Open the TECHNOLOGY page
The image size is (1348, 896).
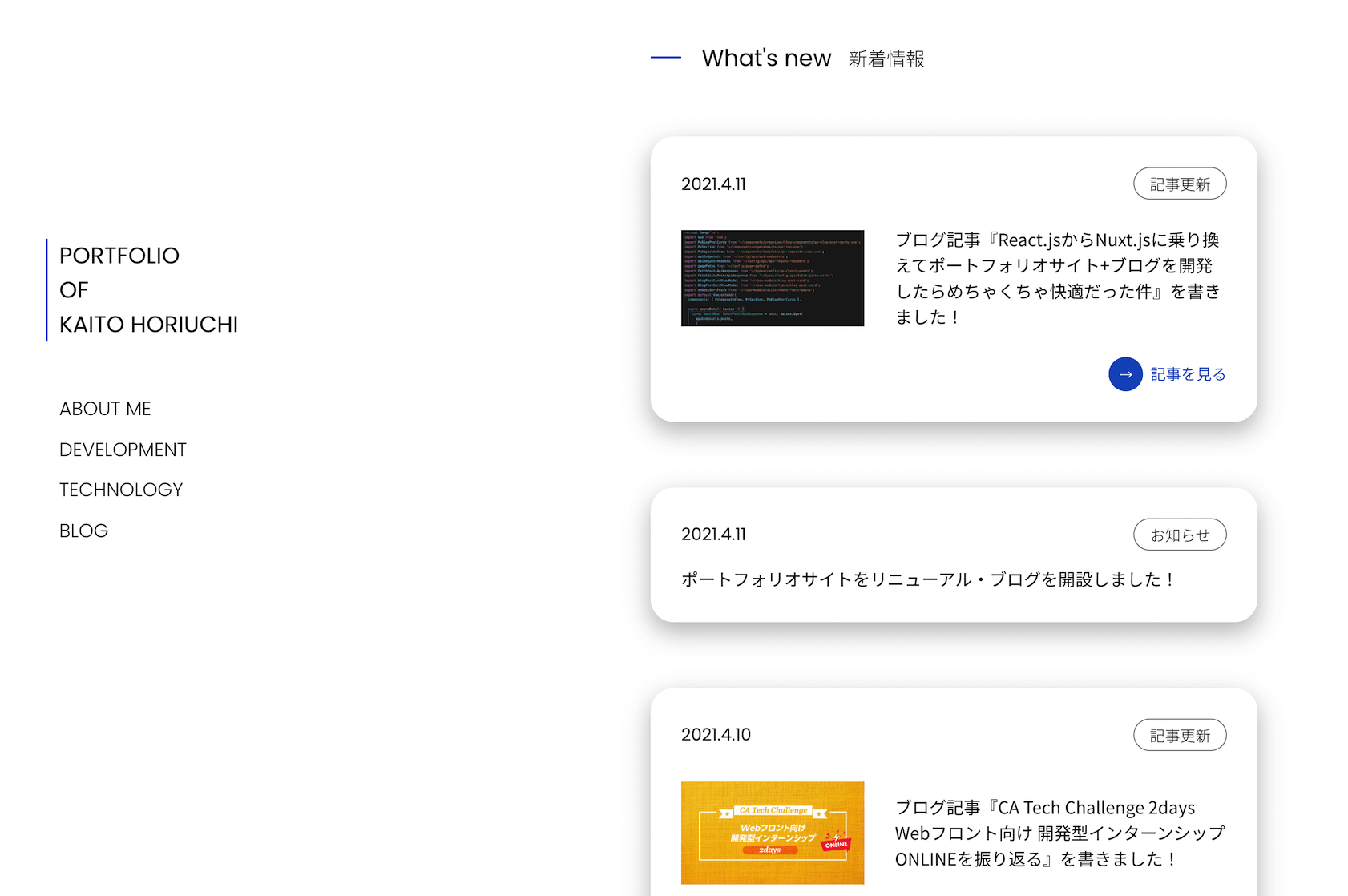pos(120,489)
